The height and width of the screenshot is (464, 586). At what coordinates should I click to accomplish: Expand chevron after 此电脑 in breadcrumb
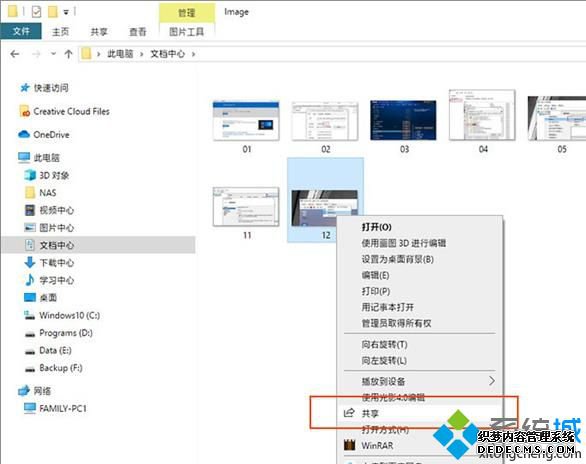[142, 54]
